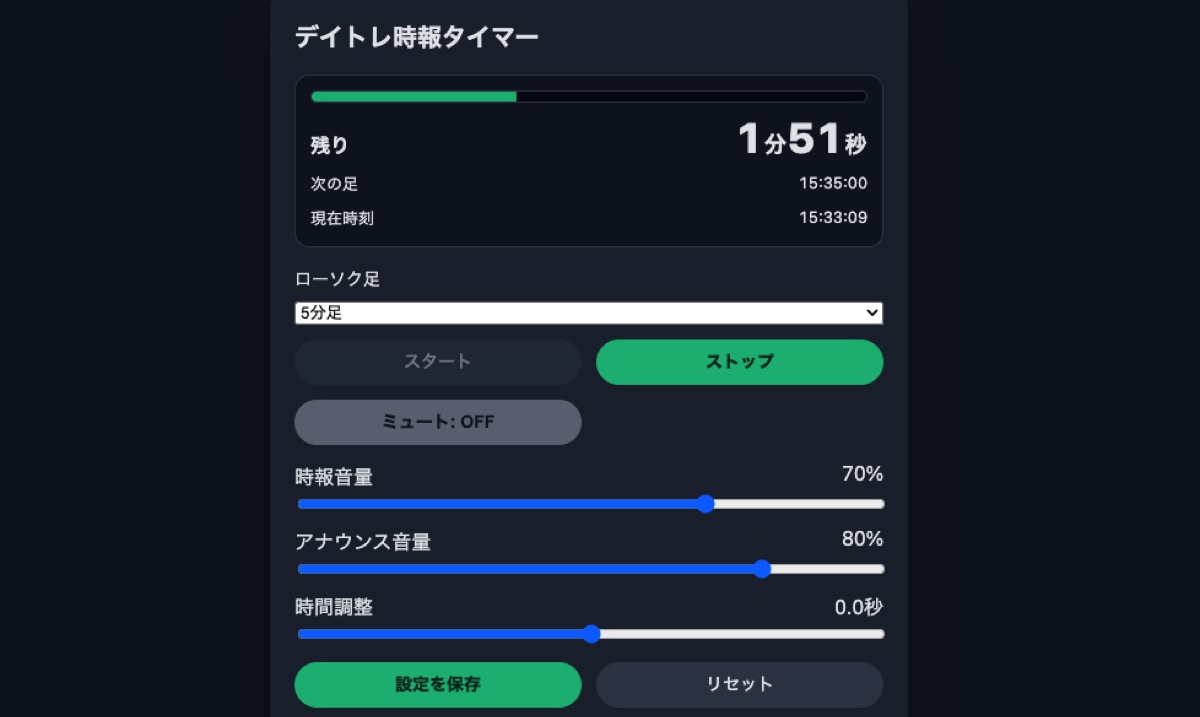Click the 現在時刻 time value 15:33:09
Image resolution: width=1200 pixels, height=717 pixels.
833,217
